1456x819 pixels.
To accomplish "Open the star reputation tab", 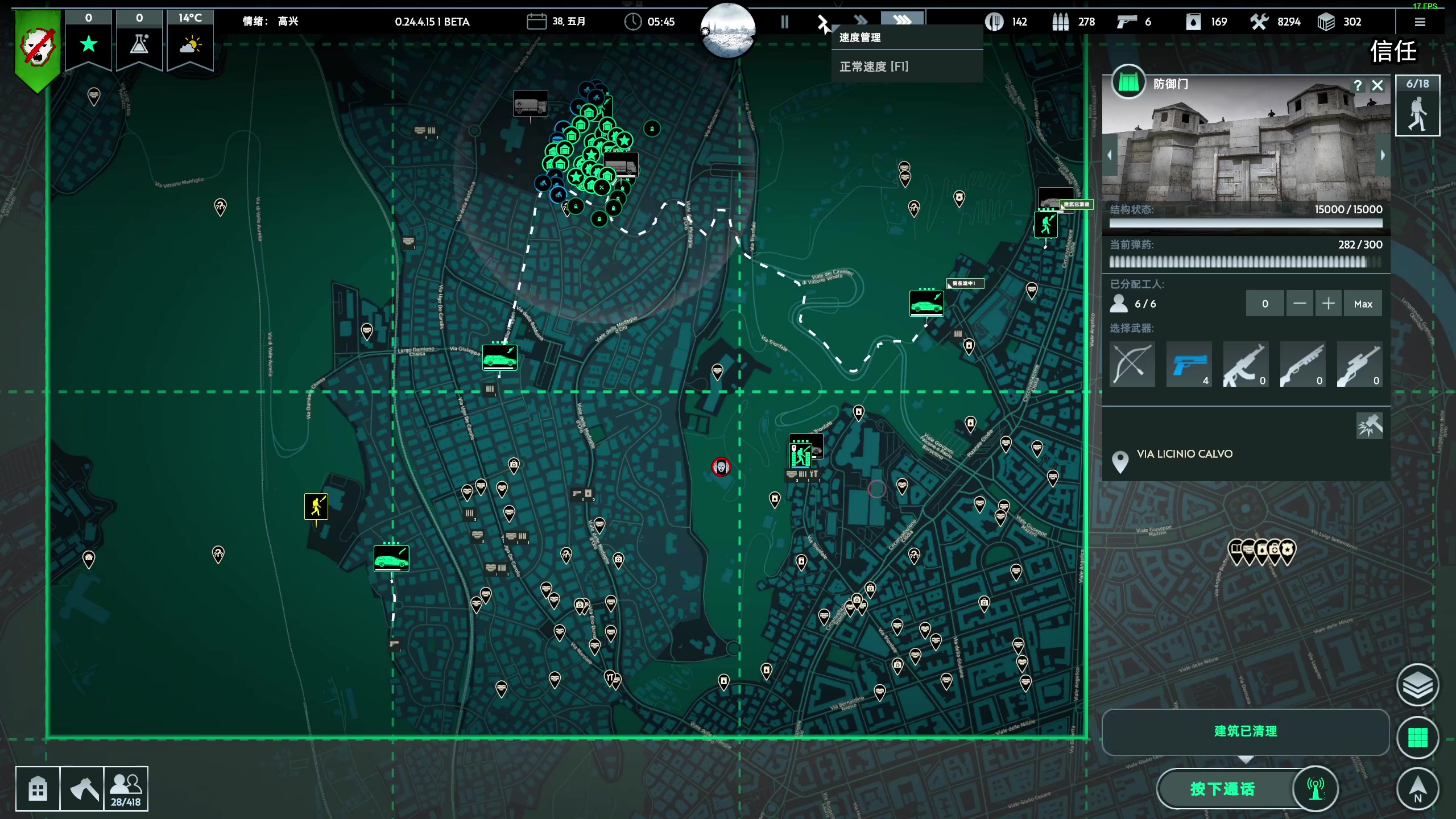I will point(89,44).
